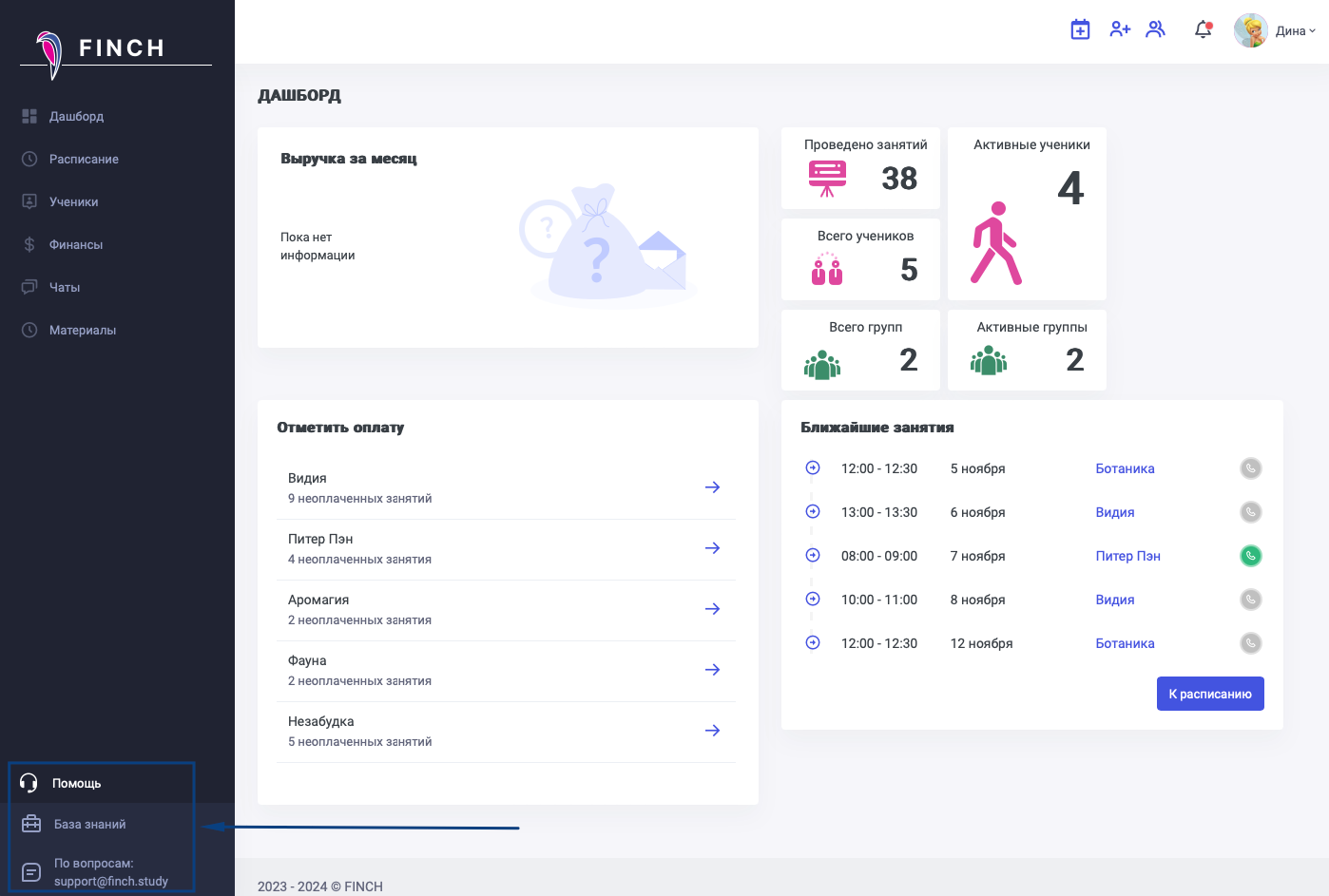Click the add calendar event icon
Viewport: 1329px width, 896px height.
tap(1080, 29)
